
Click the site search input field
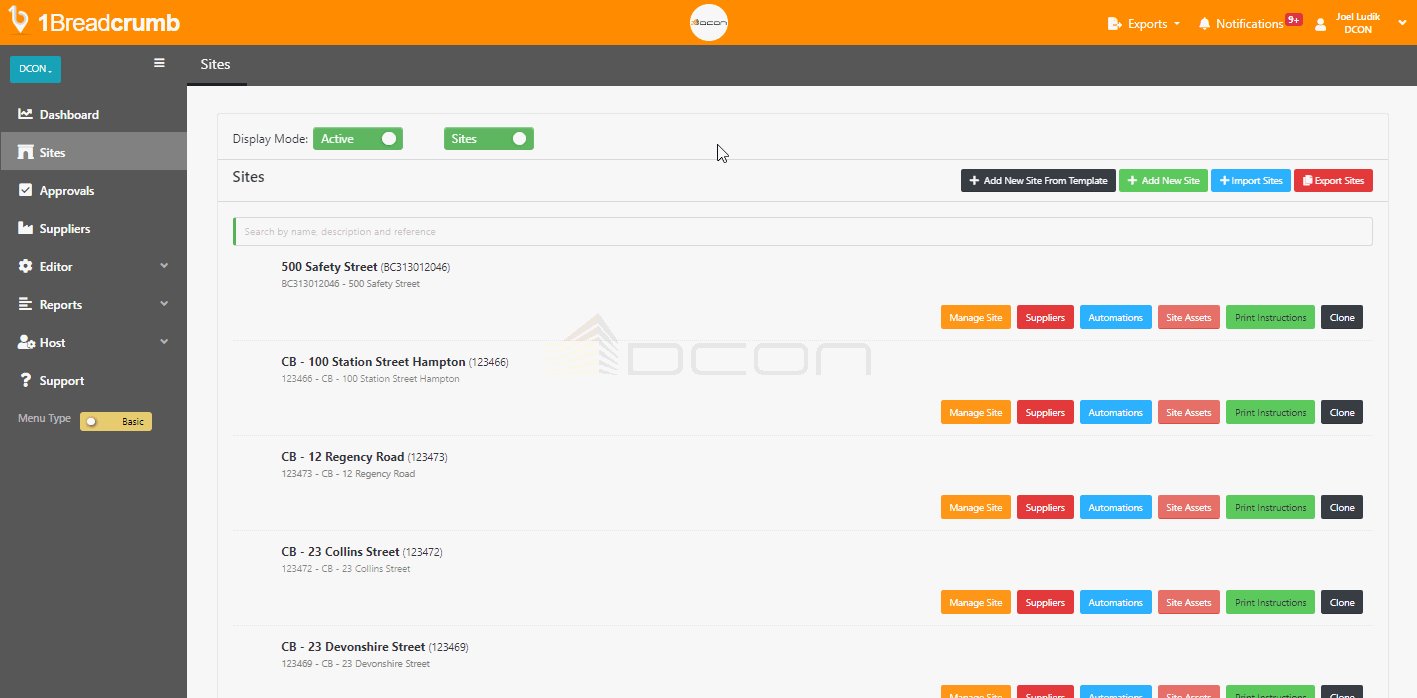[802, 232]
